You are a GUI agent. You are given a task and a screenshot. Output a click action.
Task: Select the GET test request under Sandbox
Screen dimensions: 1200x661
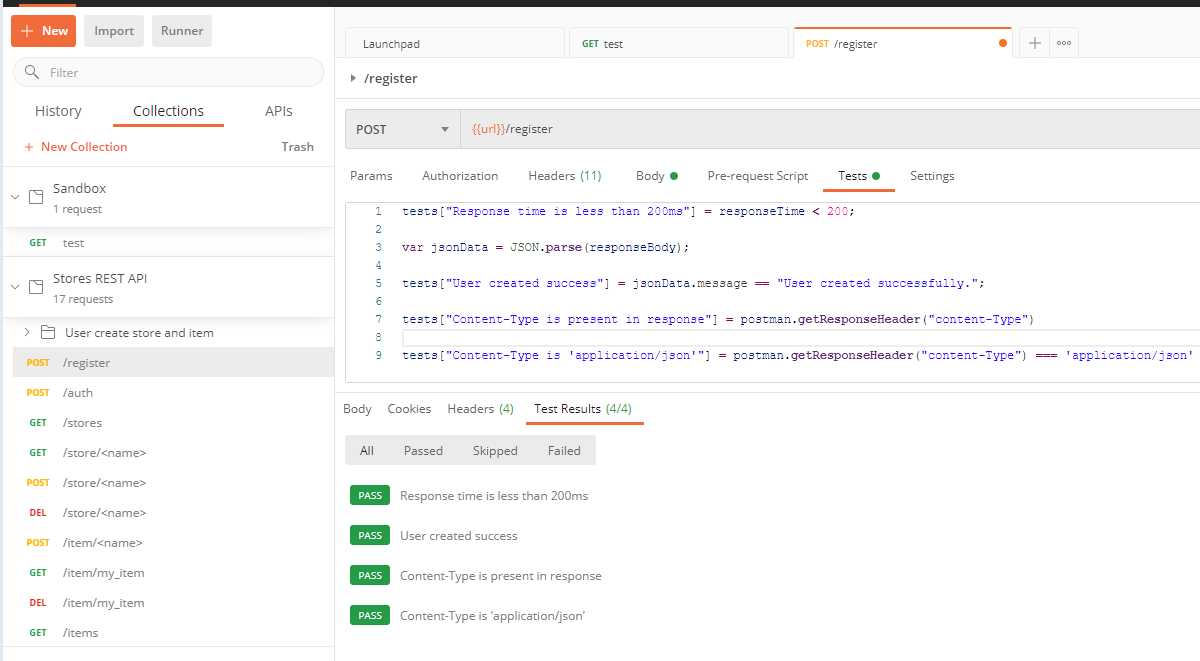(167, 243)
